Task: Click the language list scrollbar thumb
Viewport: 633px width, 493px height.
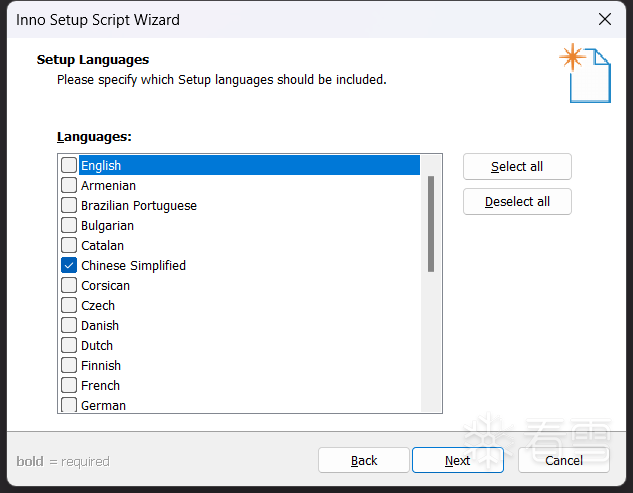Action: (x=431, y=224)
